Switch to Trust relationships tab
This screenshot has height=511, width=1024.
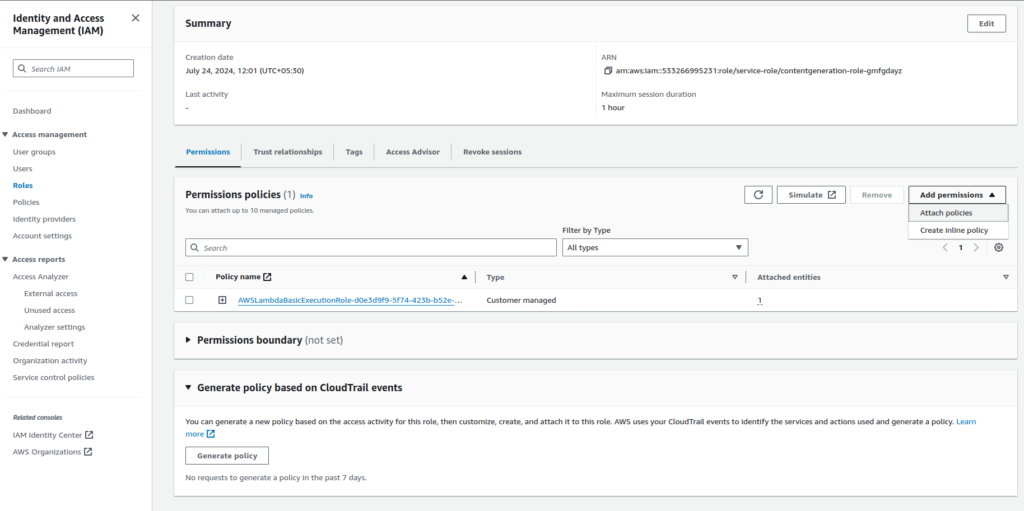(x=287, y=152)
